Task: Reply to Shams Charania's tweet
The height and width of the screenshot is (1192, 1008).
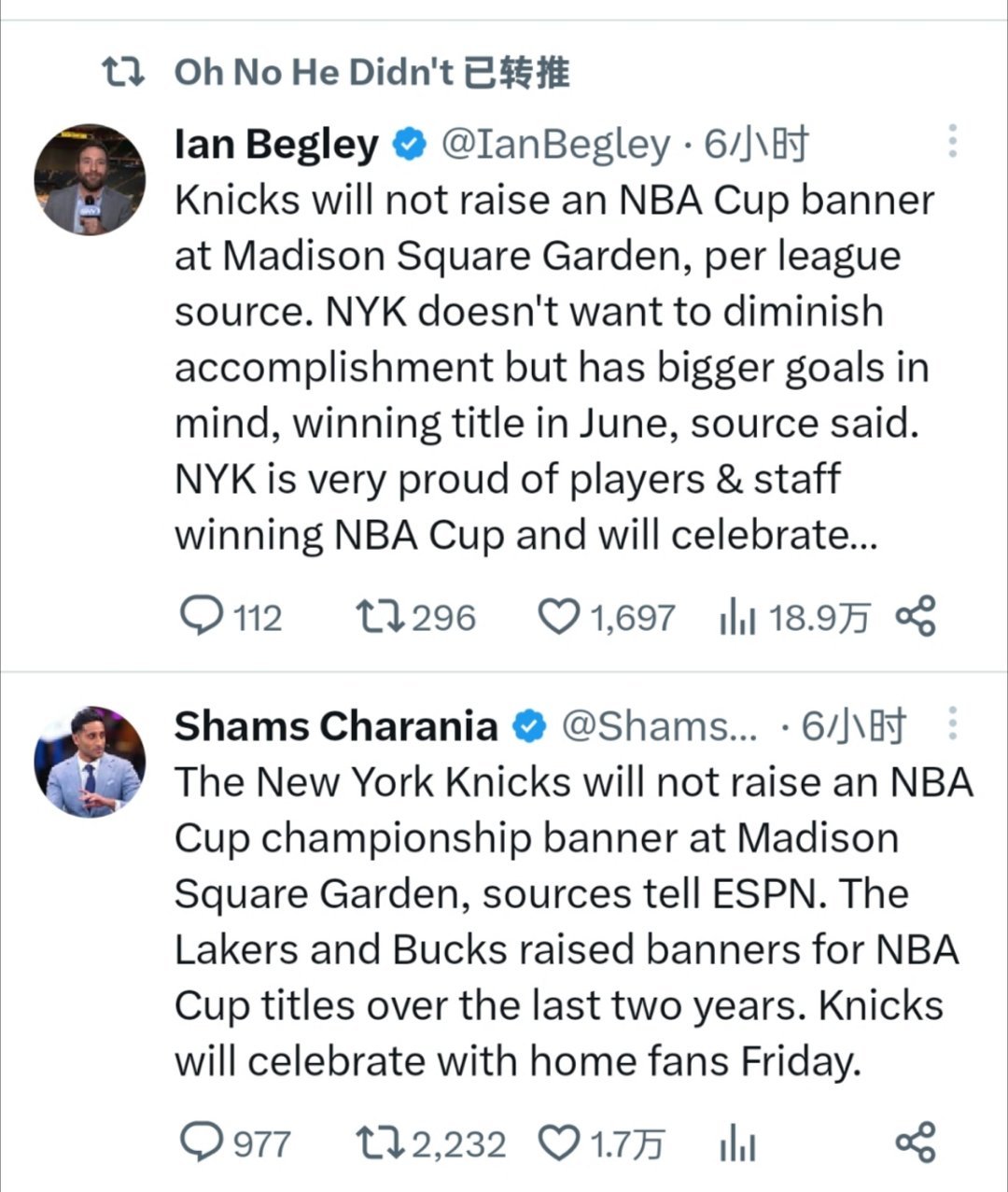Action: point(200,1143)
